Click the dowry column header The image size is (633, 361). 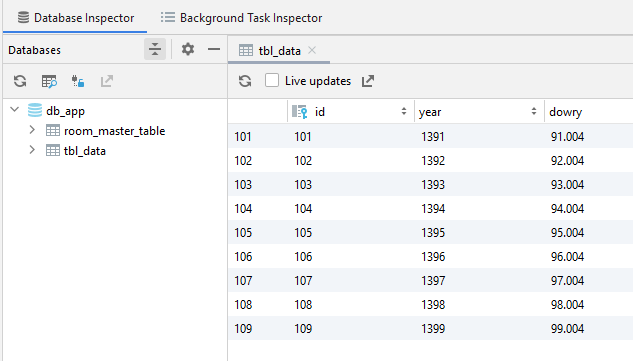[x=589, y=111]
